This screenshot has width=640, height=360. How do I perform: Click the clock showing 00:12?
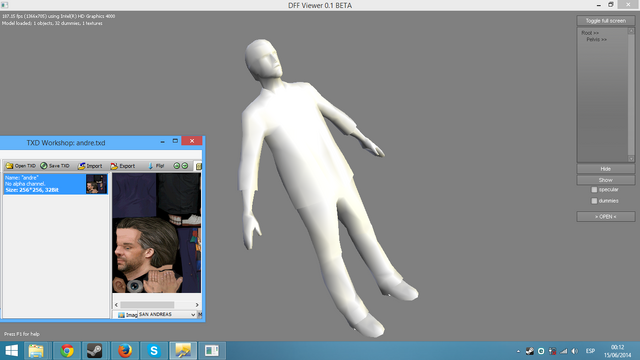click(x=618, y=347)
